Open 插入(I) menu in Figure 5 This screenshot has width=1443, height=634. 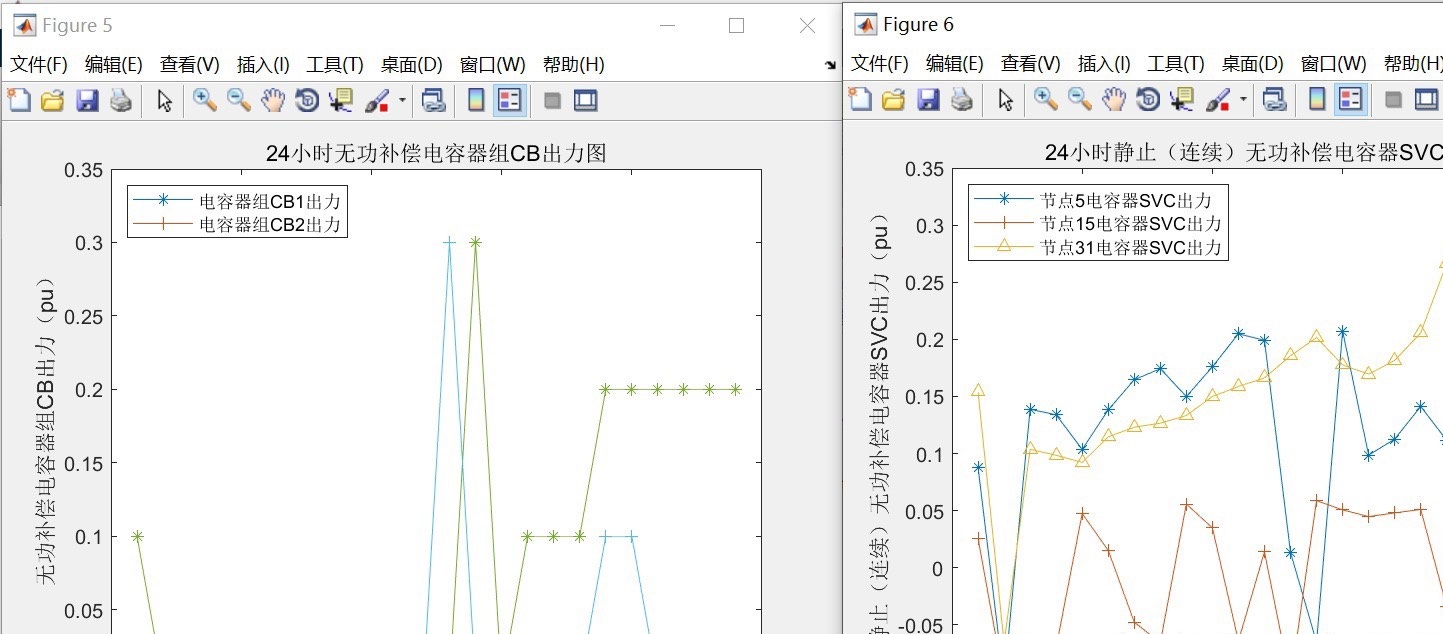[x=263, y=65]
